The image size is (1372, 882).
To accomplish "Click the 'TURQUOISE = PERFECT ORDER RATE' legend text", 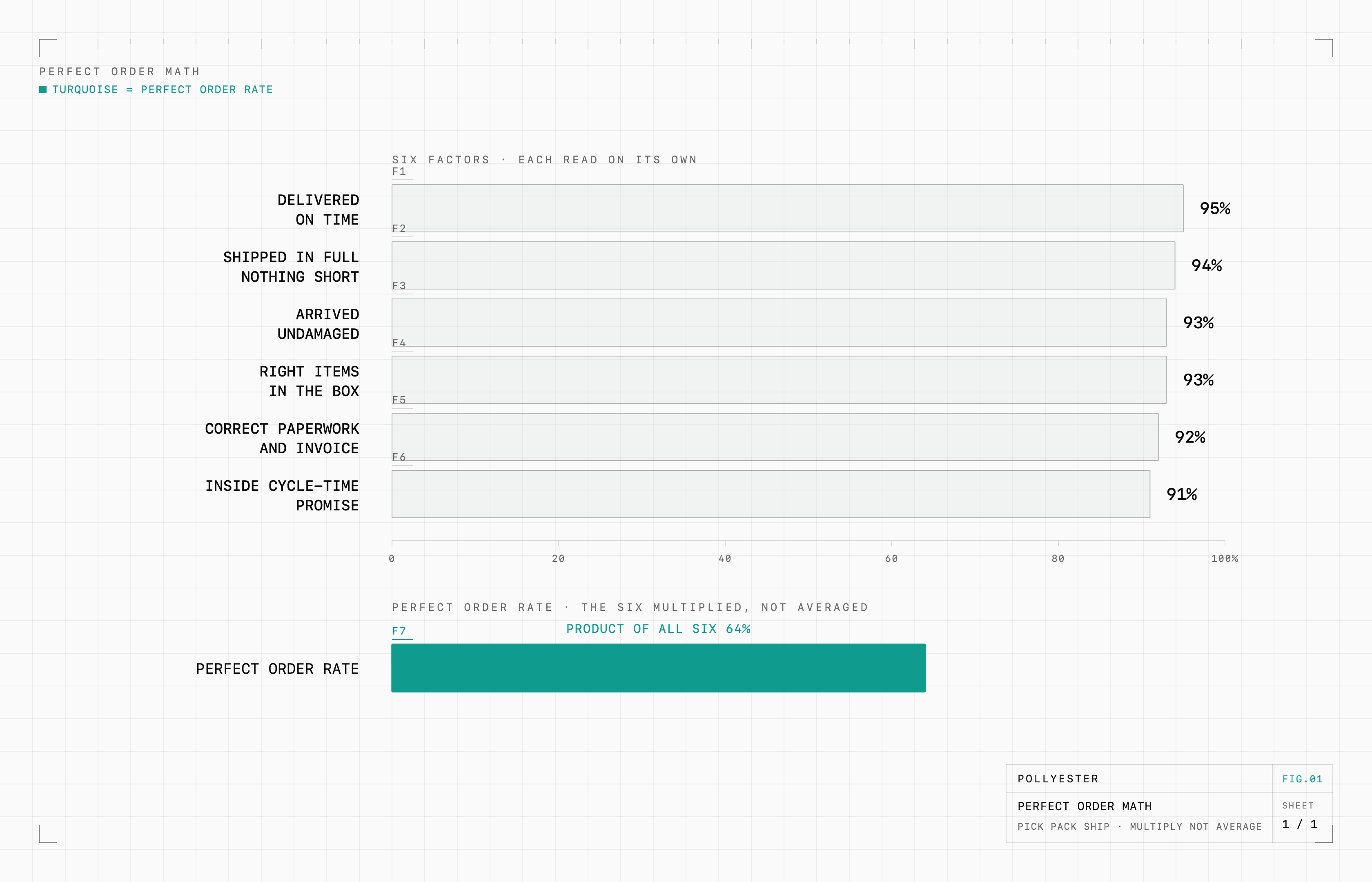I will (x=163, y=89).
